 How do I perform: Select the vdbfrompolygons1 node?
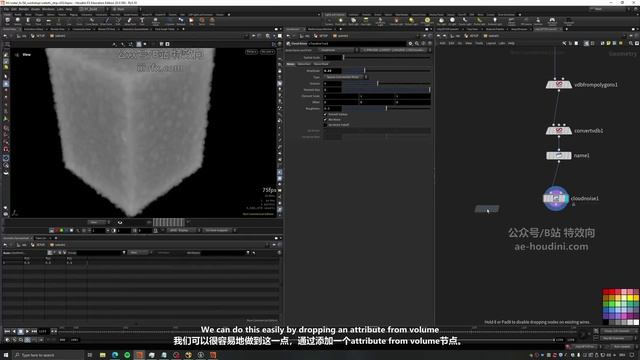click(x=559, y=84)
